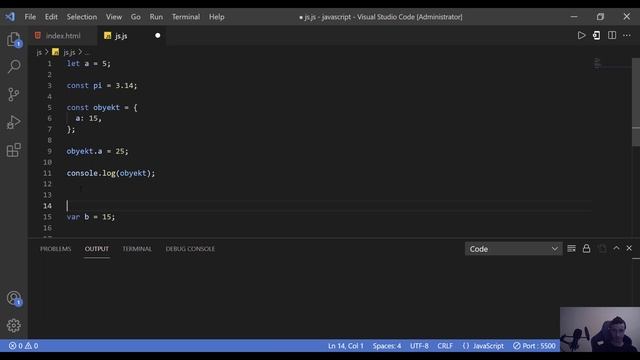
Task: Switch to the TERMINAL panel tab
Action: 137,249
